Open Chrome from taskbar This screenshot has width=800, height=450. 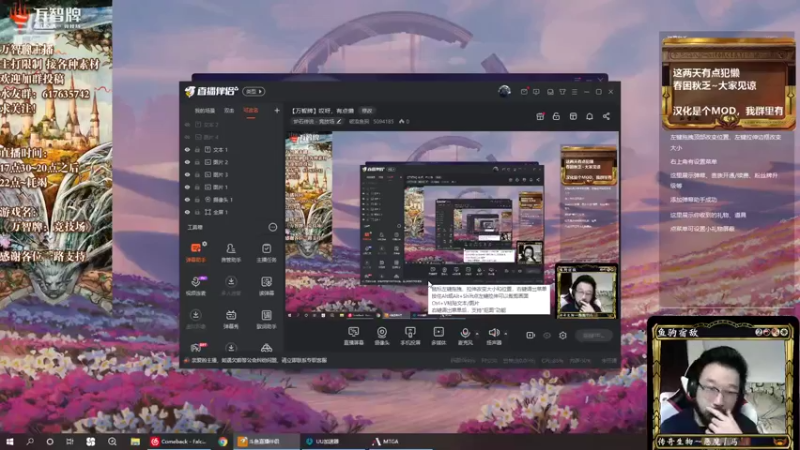tap(223, 441)
